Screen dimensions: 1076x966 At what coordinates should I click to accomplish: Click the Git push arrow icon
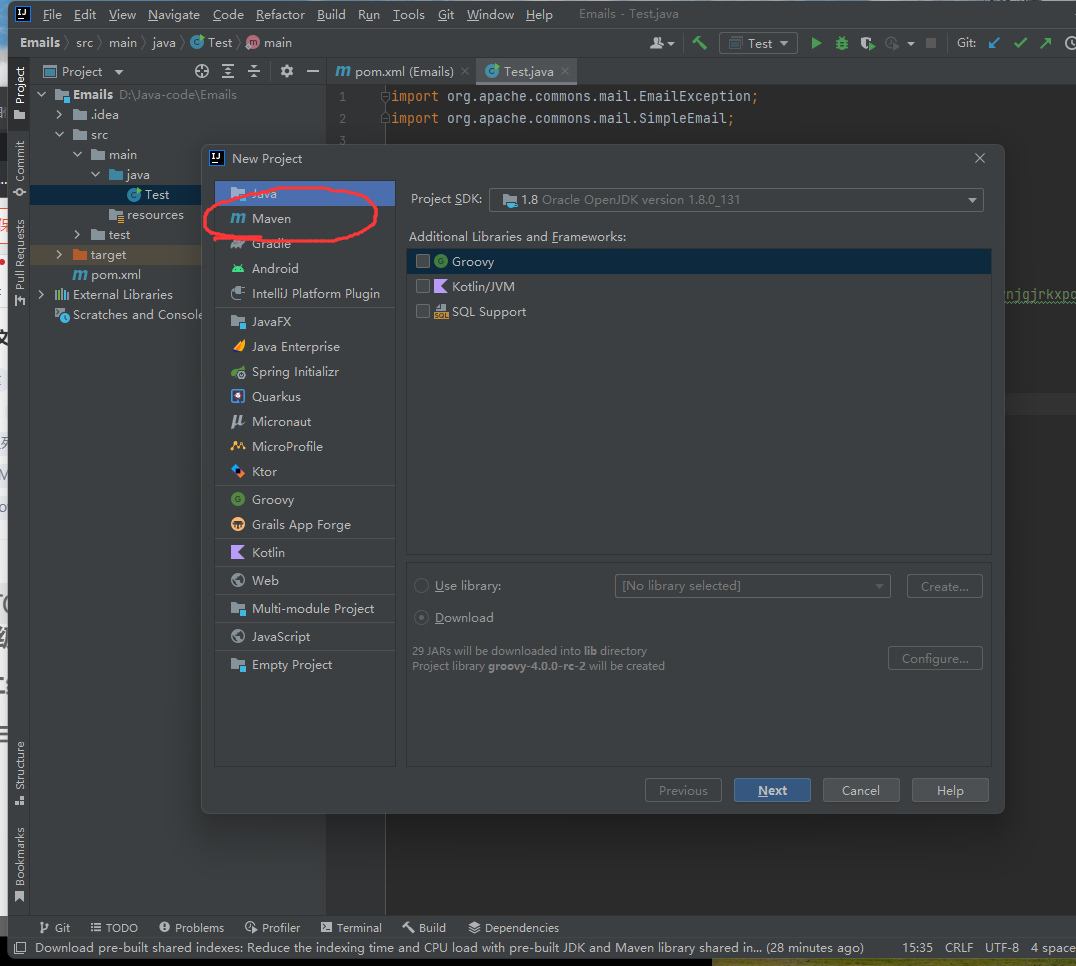pyautogui.click(x=1045, y=43)
